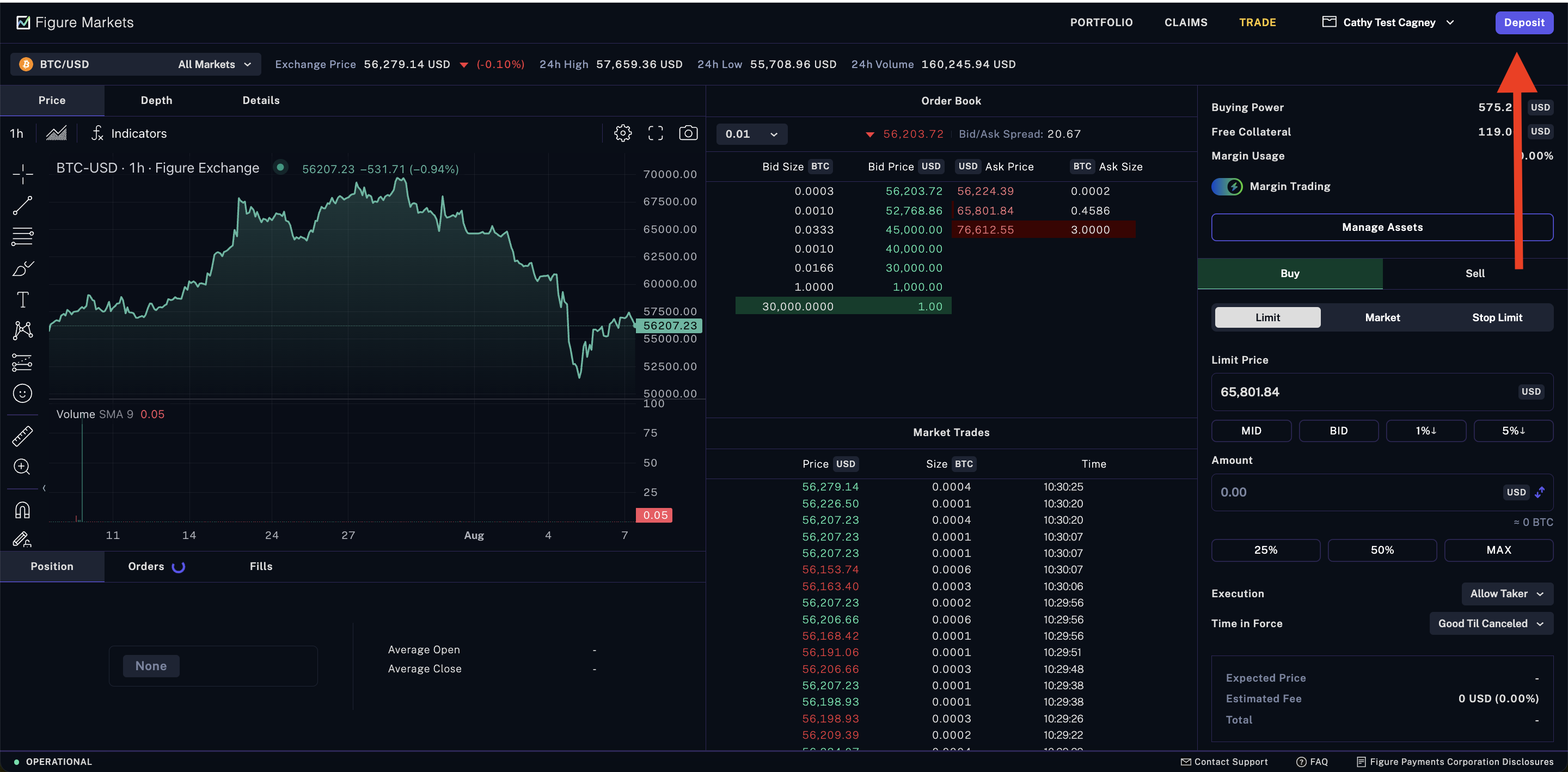Open chart settings gear
The height and width of the screenshot is (772, 1568).
pos(623,133)
